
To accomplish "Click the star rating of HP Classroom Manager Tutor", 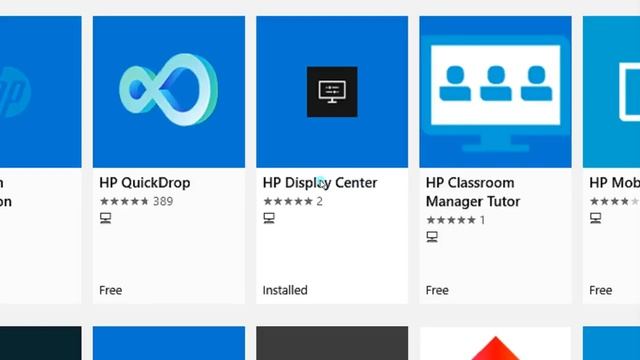I will [451, 220].
